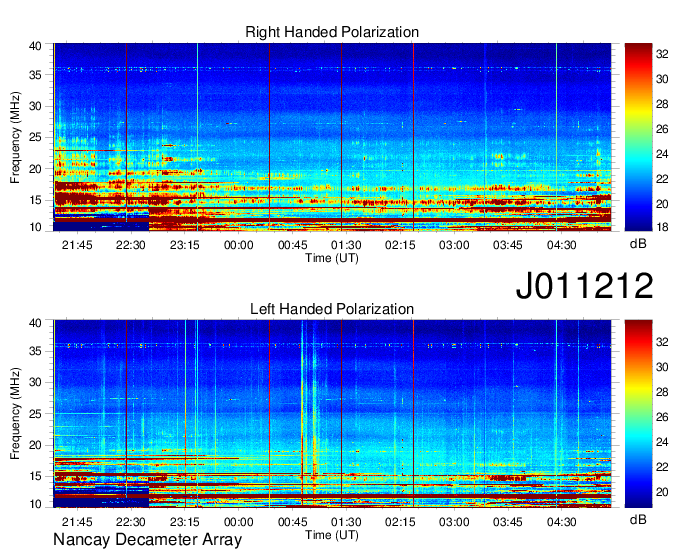Screen dimensions: 680x552
Task: Click the 03:45 tick label on the top plot
Action: pos(507,245)
